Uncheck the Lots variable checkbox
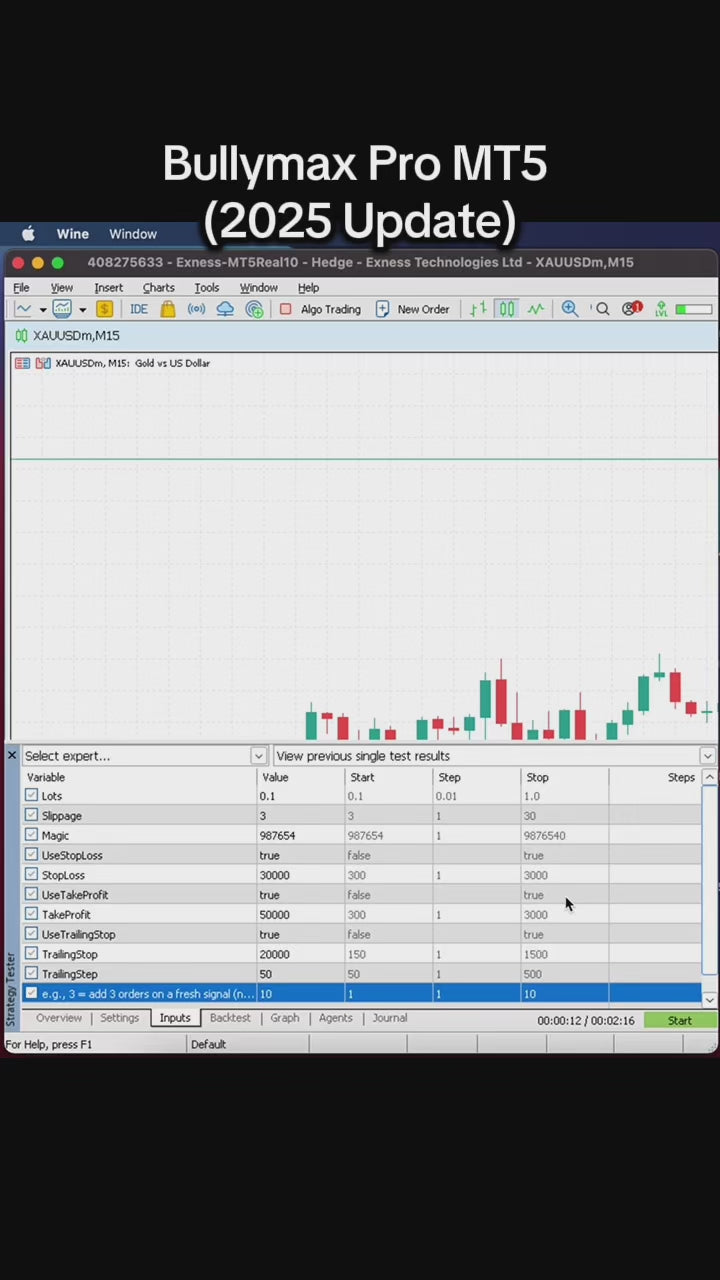This screenshot has height=1280, width=720. coord(31,796)
